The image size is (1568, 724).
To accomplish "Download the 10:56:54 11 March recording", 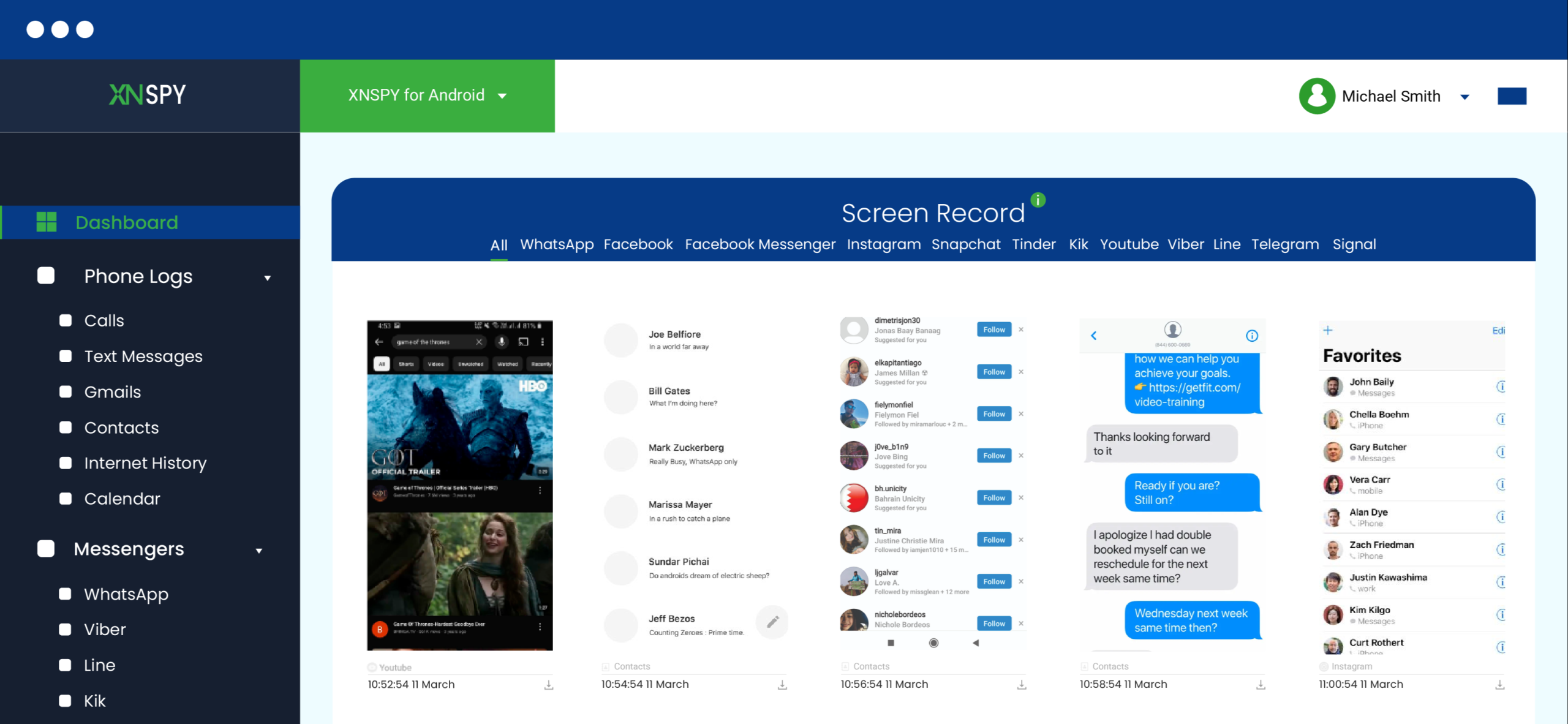I will pyautogui.click(x=1022, y=685).
